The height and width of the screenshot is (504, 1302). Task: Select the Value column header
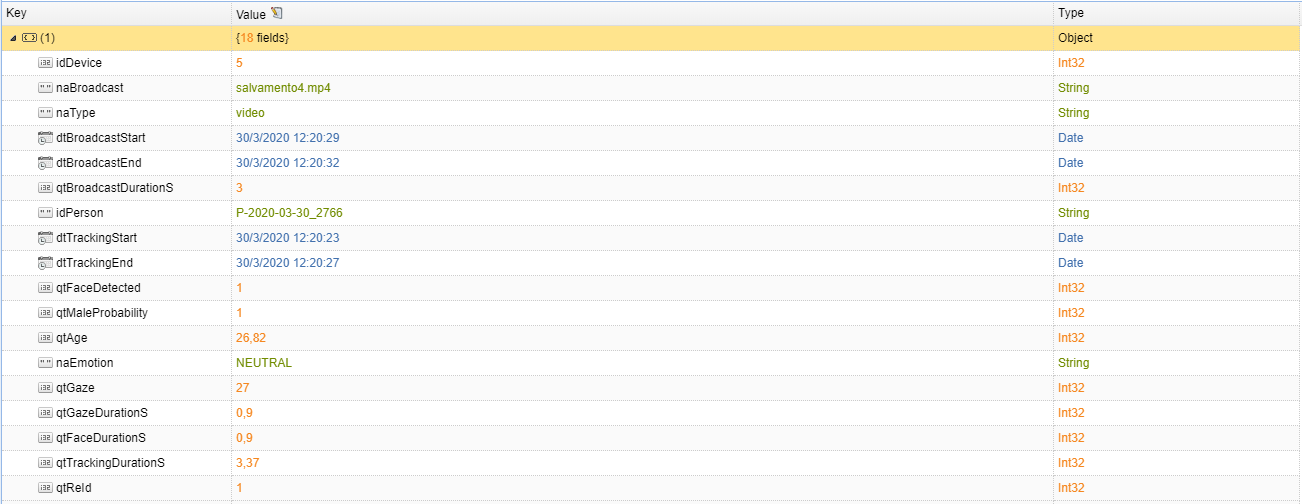250,14
